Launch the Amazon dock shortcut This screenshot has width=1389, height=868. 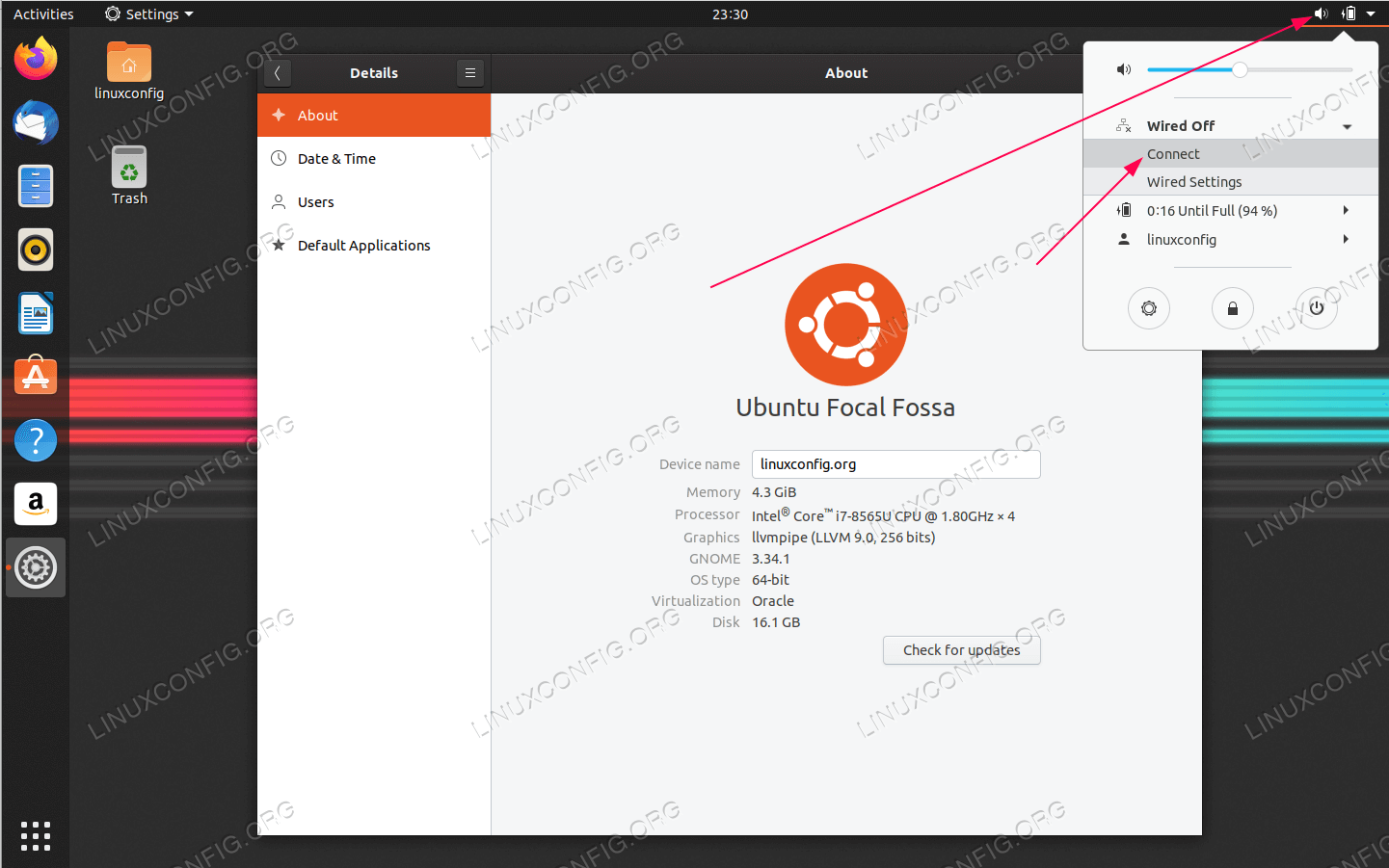36,504
